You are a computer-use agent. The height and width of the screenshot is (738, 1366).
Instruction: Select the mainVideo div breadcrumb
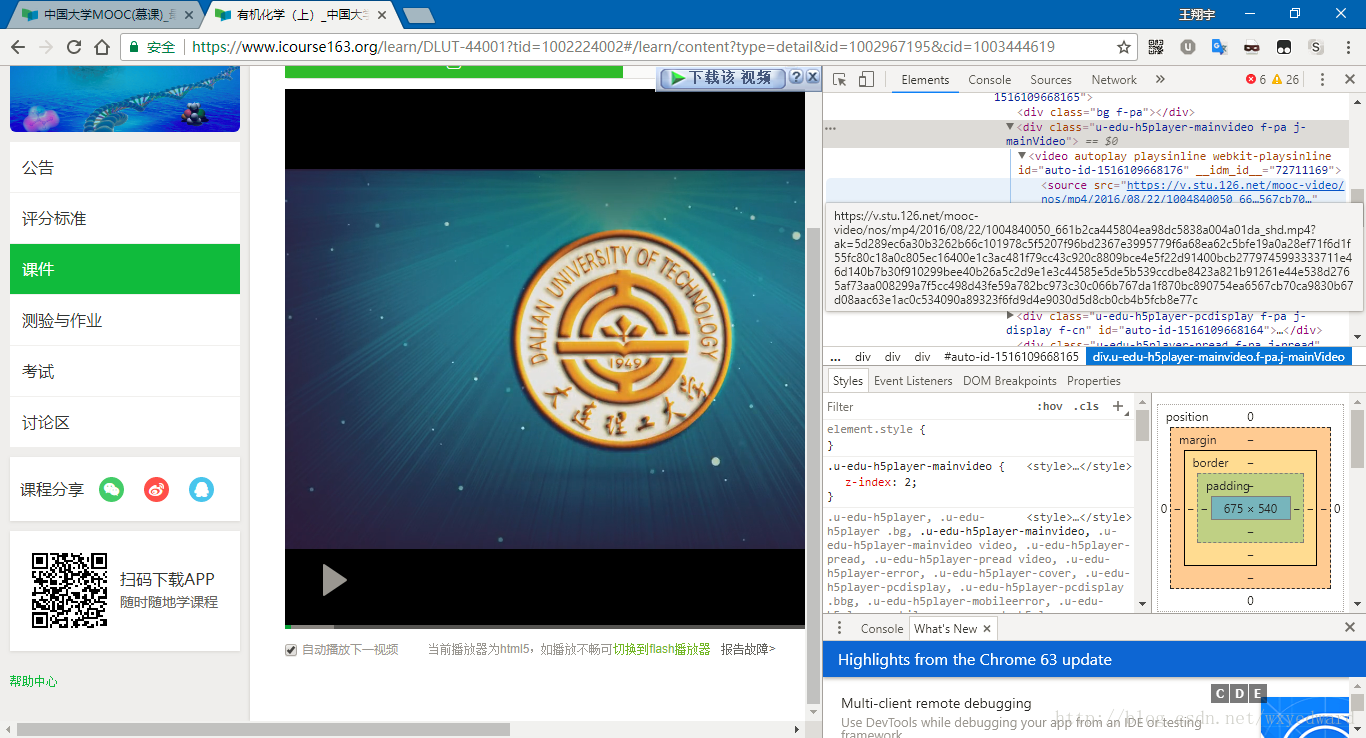1218,357
